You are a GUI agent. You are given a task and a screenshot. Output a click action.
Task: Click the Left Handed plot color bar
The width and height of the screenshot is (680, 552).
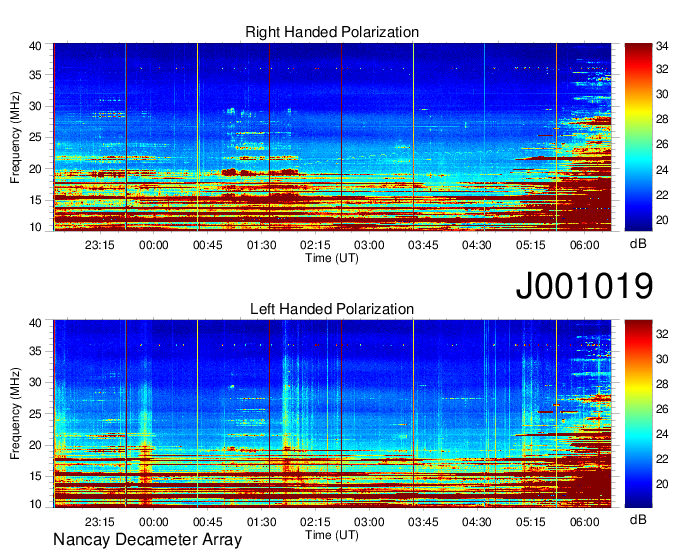638,414
